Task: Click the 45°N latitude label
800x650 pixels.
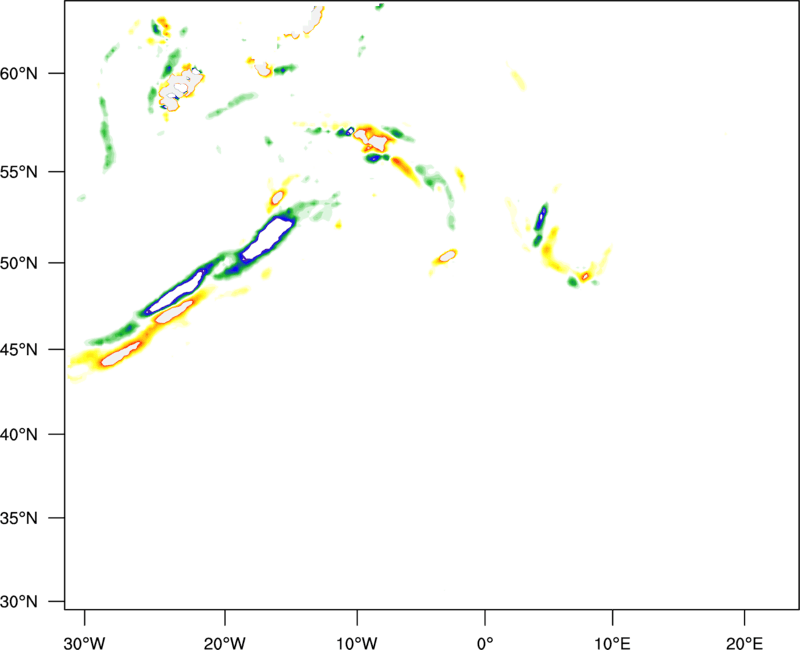Action: [x=19, y=350]
